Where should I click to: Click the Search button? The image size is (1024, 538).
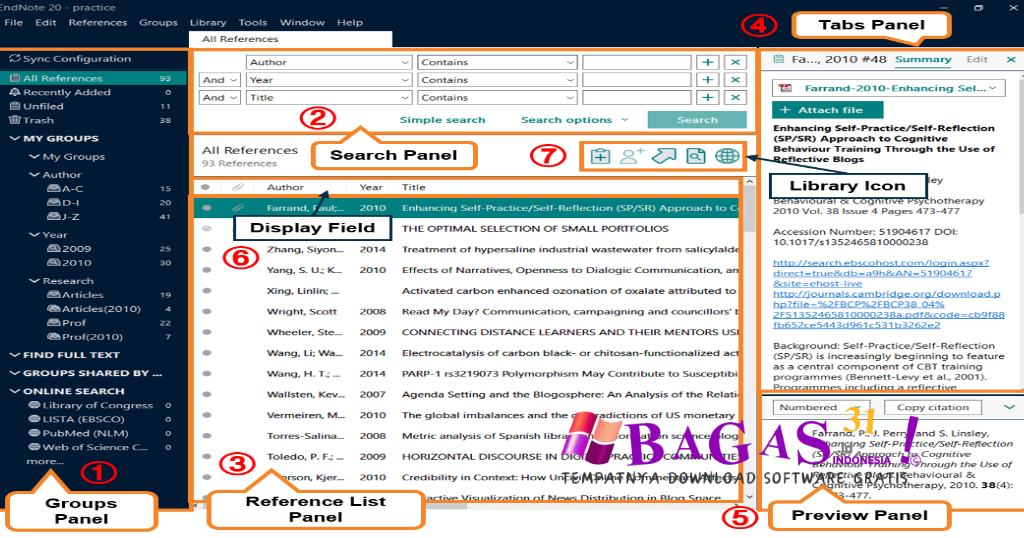click(697, 119)
